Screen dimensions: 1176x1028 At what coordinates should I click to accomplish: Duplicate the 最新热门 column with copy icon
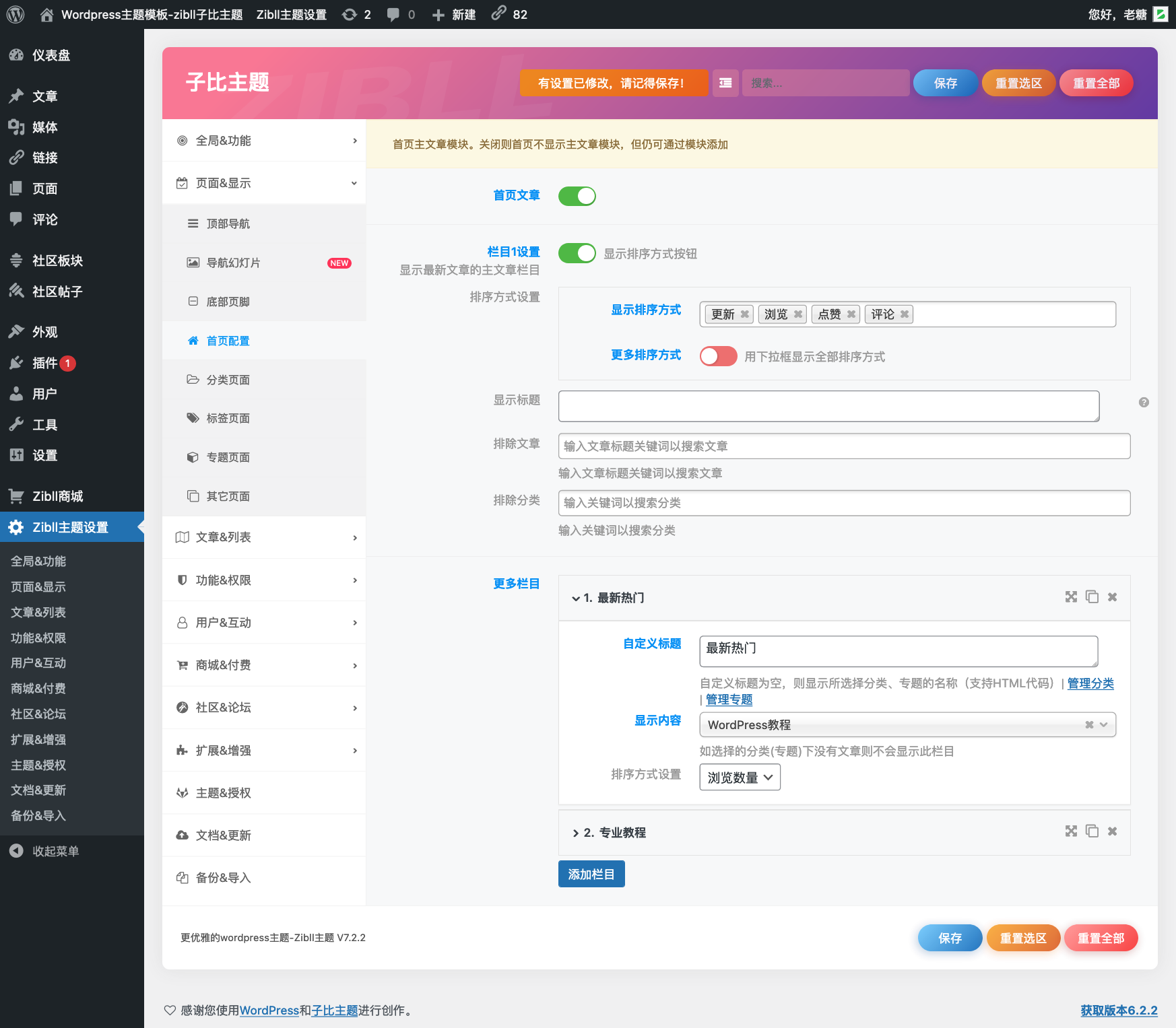[1092, 597]
